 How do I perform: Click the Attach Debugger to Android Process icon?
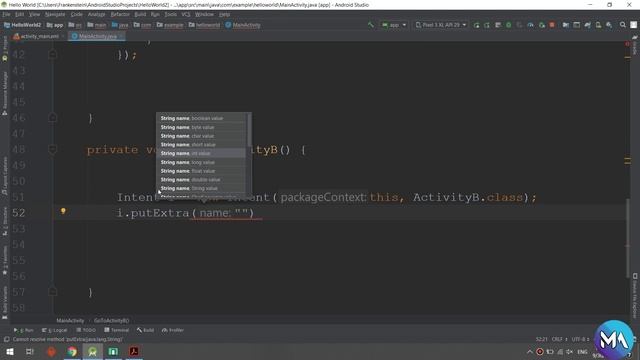[x=542, y=25]
